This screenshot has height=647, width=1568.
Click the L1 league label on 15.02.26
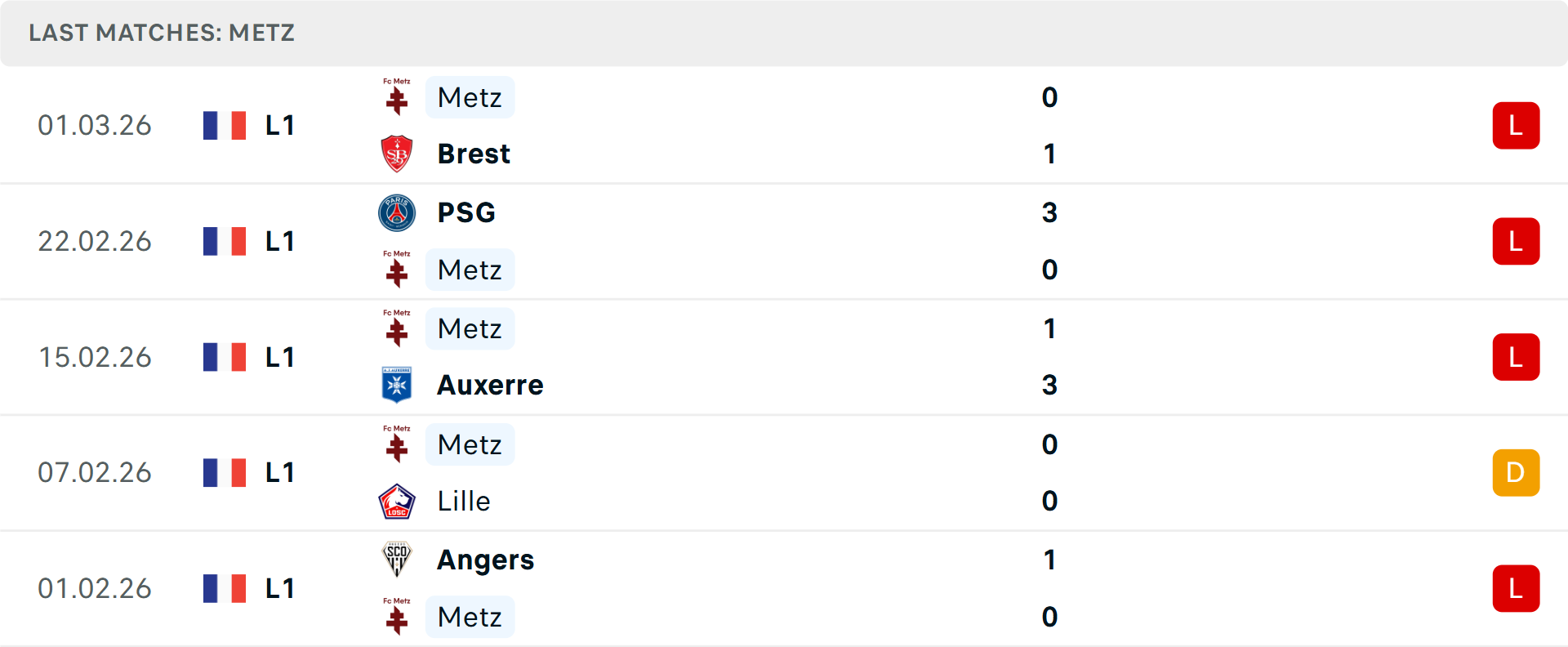(279, 357)
